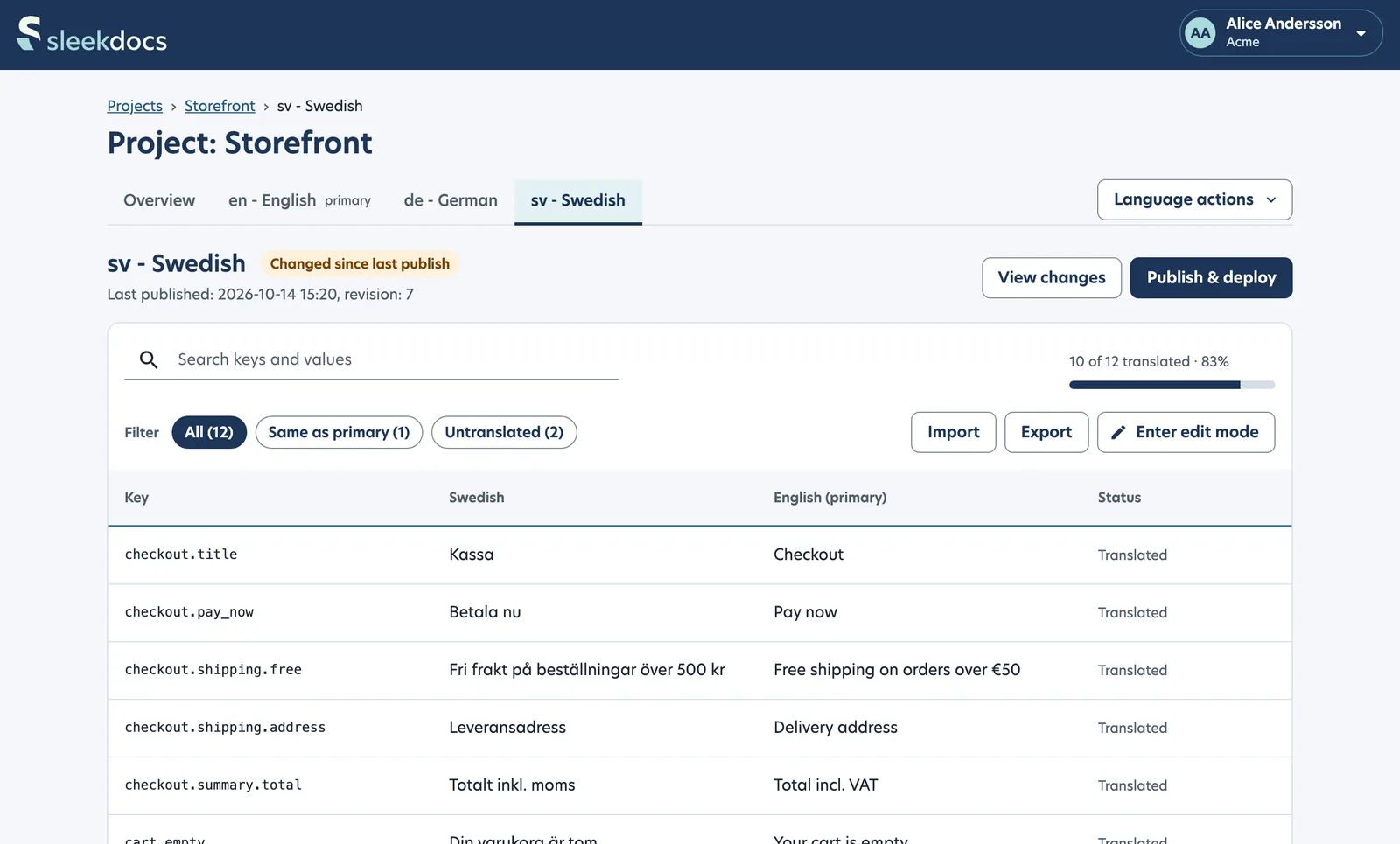
Task: Click the AA user avatar
Action: click(1200, 33)
